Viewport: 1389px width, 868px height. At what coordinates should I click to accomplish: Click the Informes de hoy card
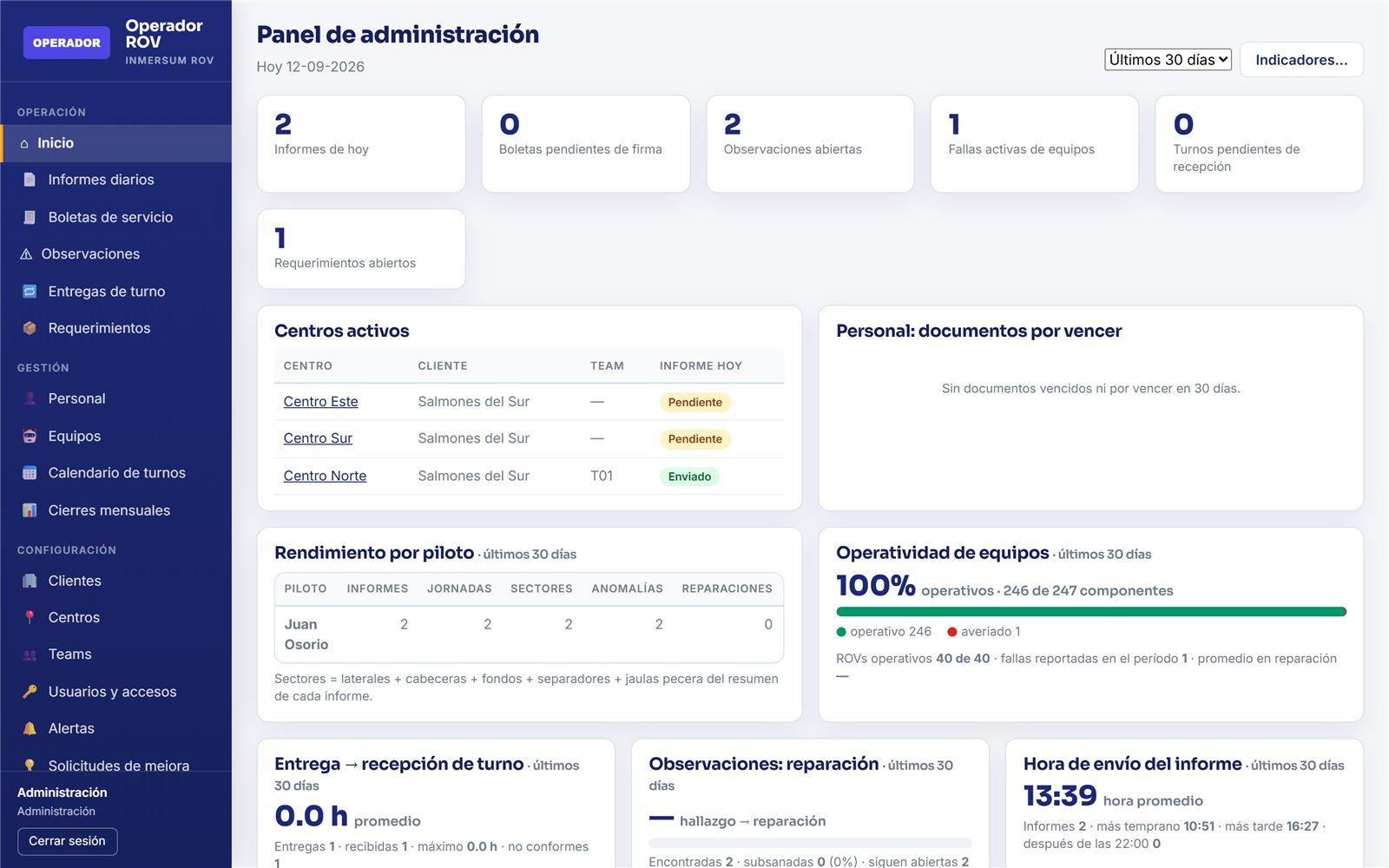click(x=361, y=144)
